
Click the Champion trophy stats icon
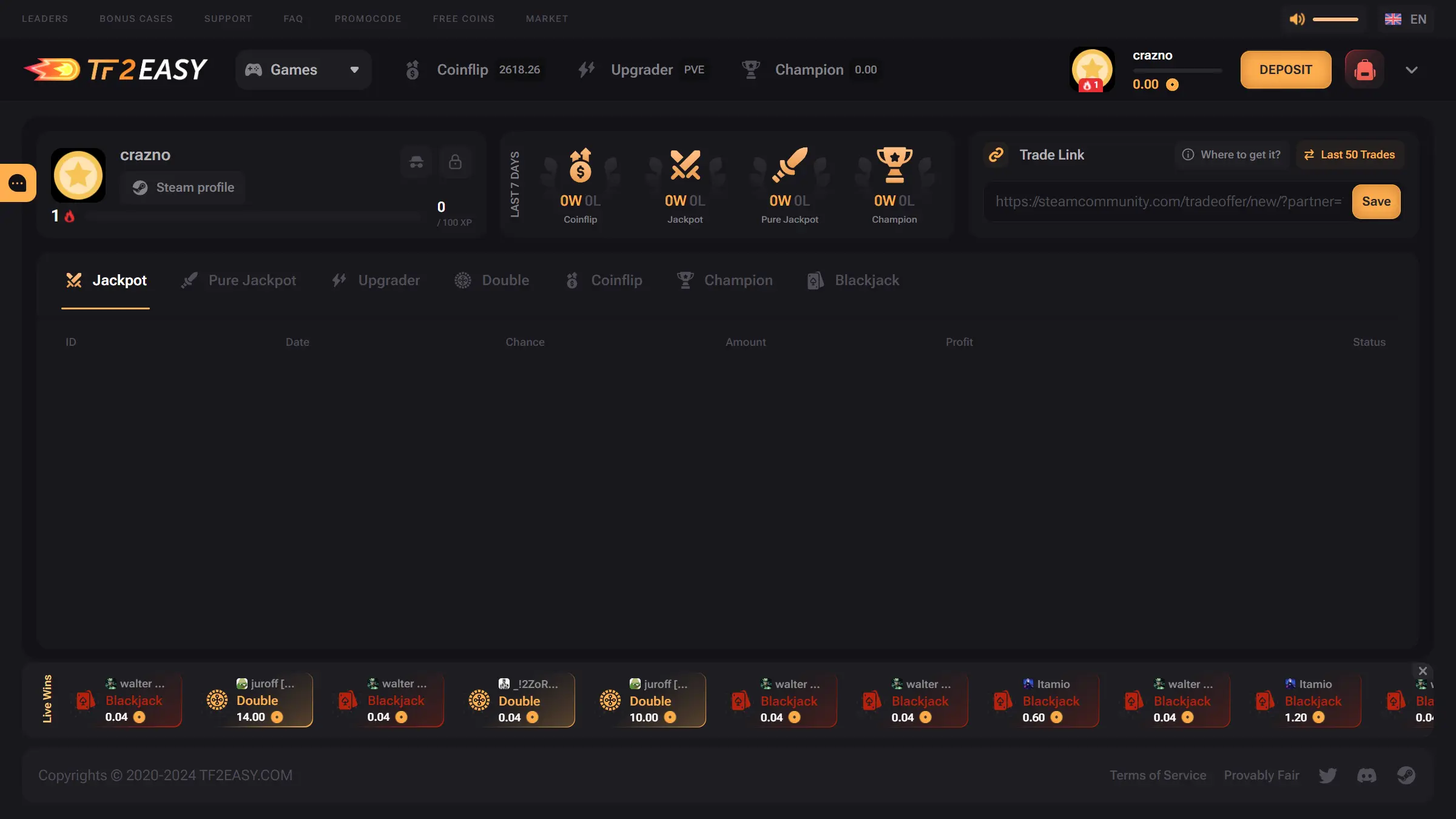[894, 165]
